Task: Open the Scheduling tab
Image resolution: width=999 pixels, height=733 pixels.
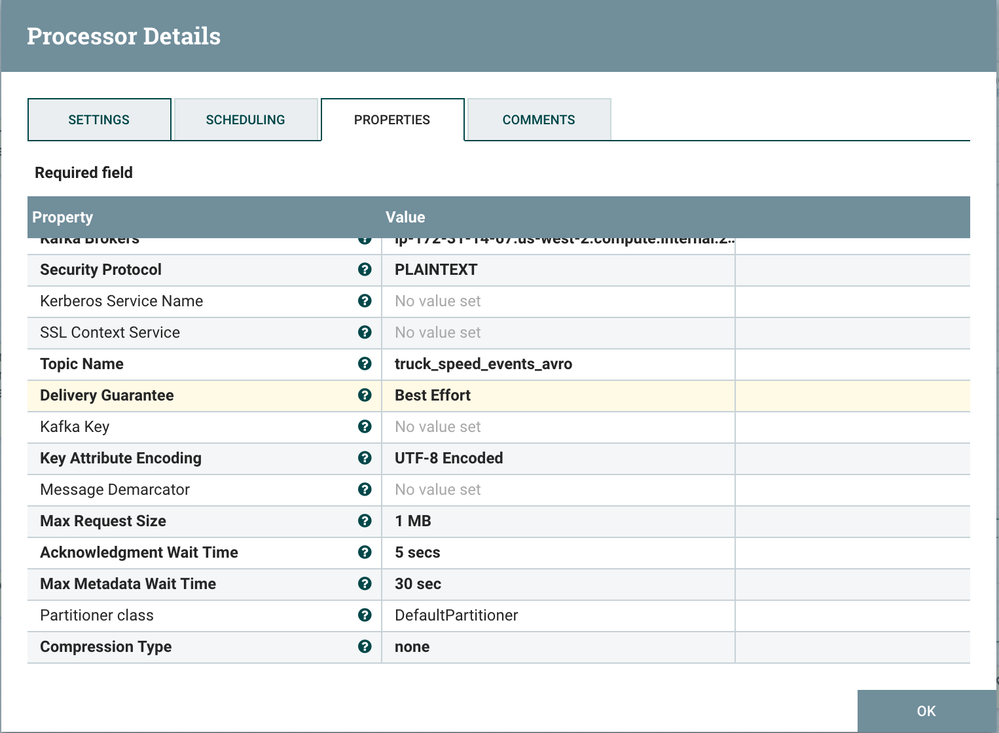Action: coord(245,120)
